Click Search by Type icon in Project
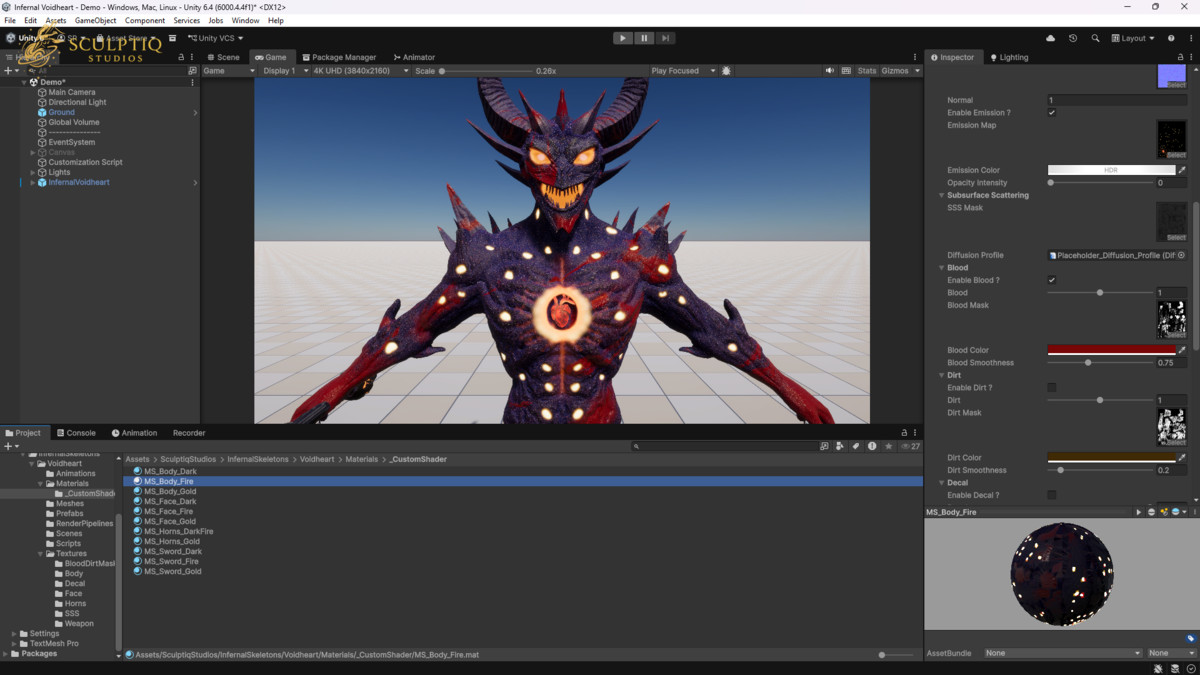 point(840,447)
